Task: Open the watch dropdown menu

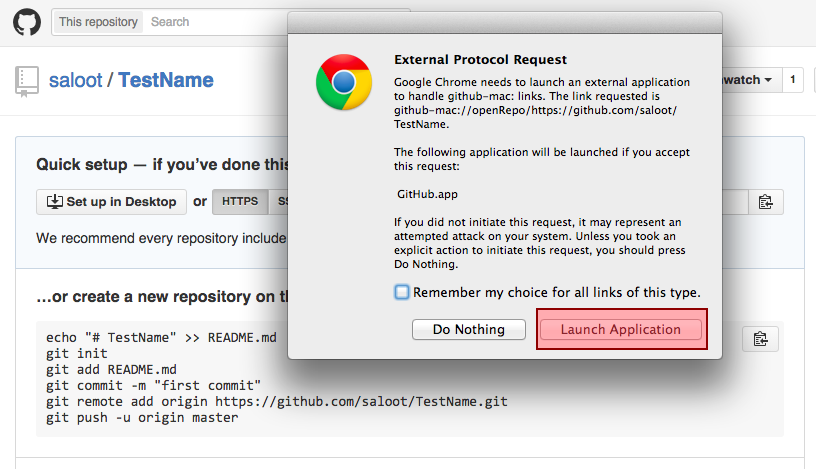Action: [x=749, y=80]
